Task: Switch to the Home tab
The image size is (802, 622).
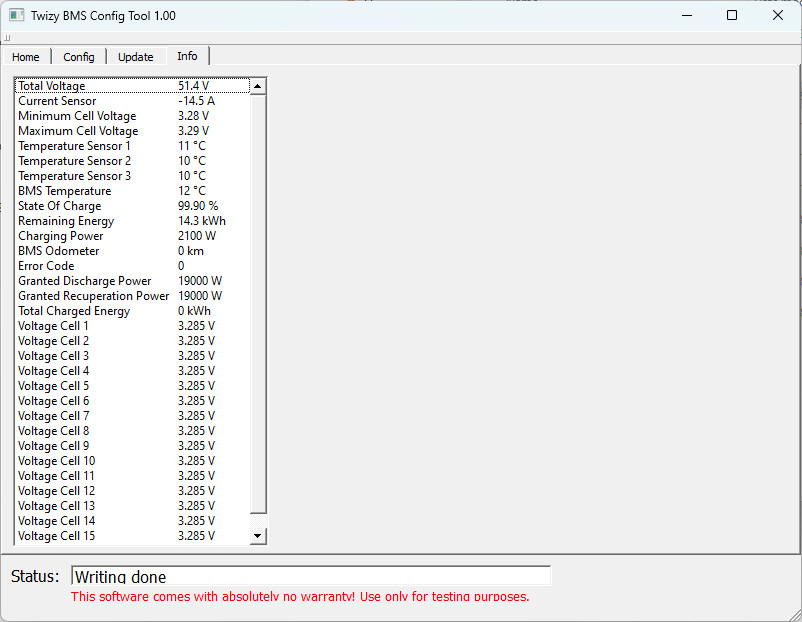Action: (26, 57)
